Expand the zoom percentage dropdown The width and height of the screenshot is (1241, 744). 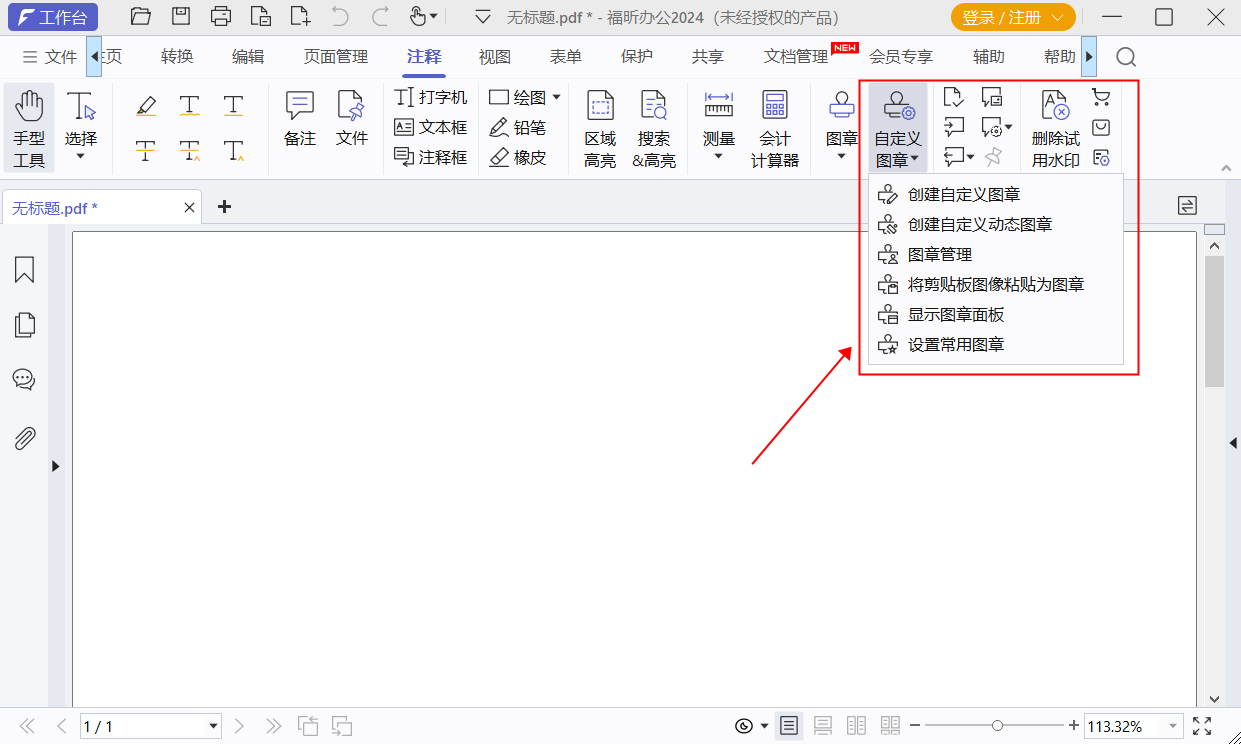pos(1173,726)
